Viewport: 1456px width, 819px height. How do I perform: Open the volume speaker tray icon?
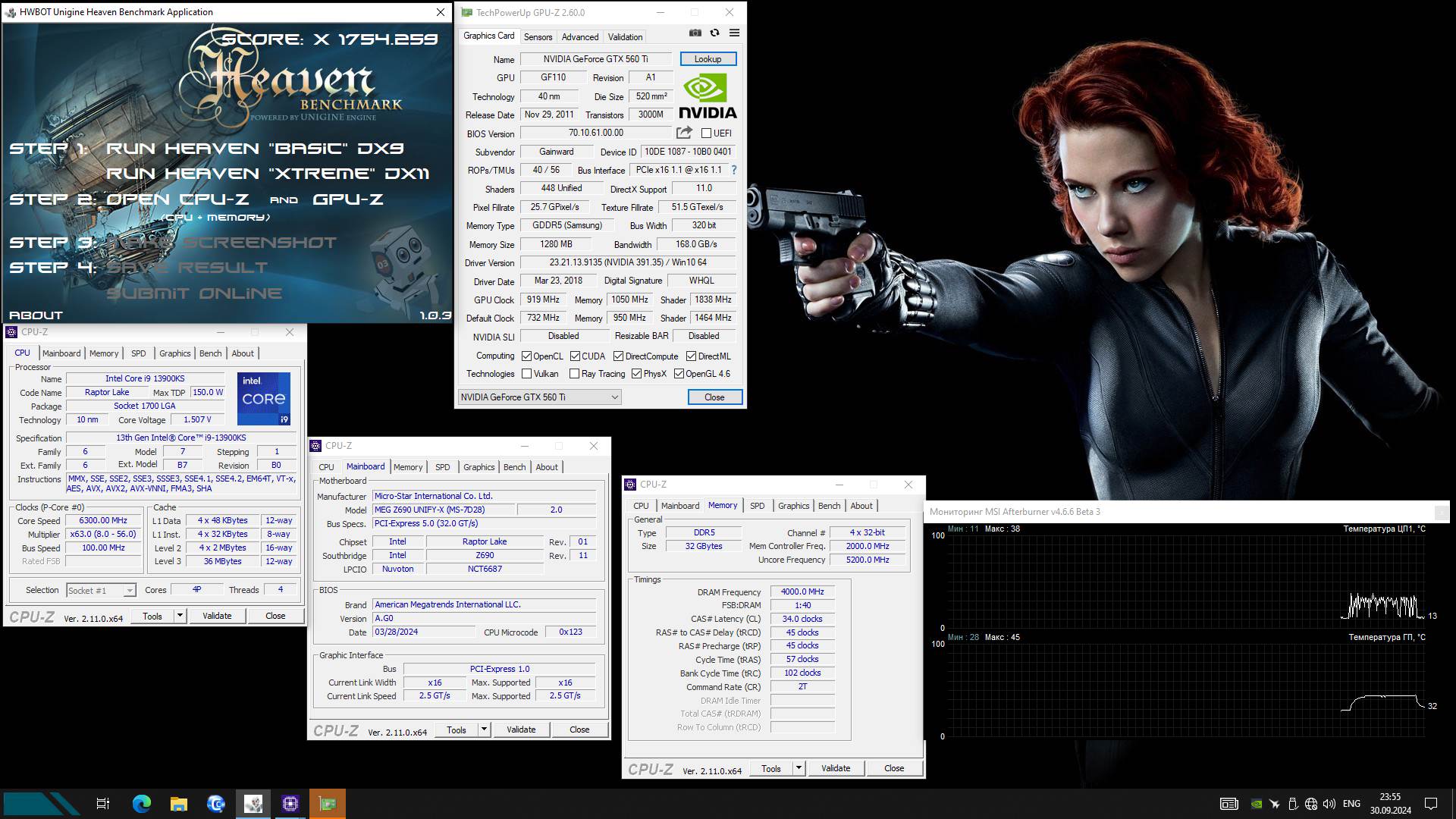pyautogui.click(x=1329, y=804)
